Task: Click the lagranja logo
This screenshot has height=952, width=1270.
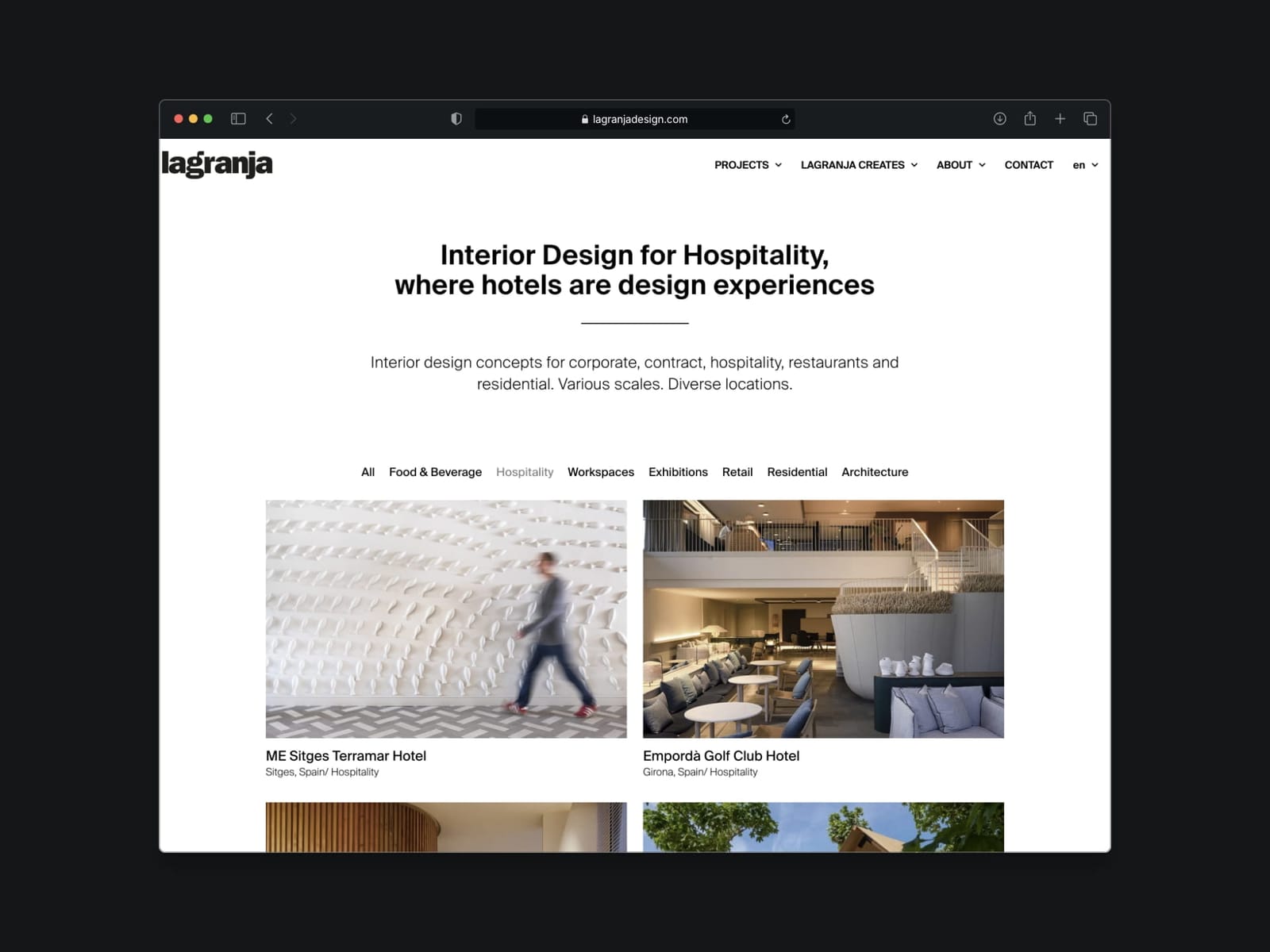Action: (x=217, y=164)
